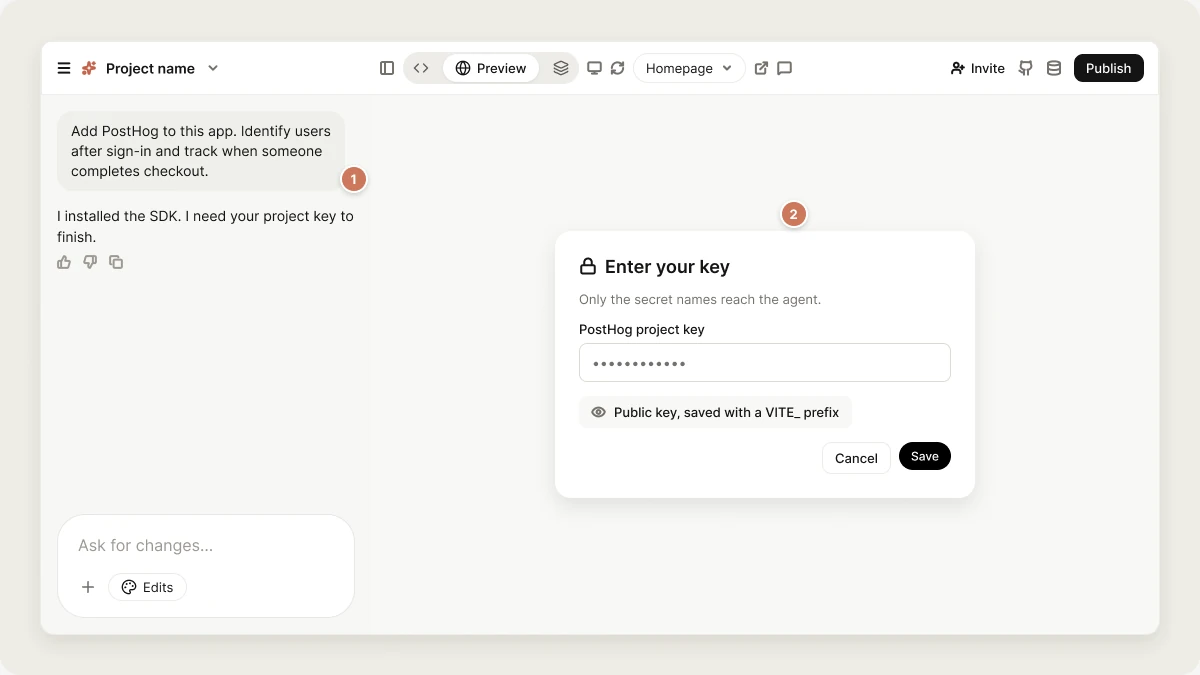This screenshot has height=675, width=1200.
Task: Open the GitHub integration icon
Action: click(x=1025, y=68)
